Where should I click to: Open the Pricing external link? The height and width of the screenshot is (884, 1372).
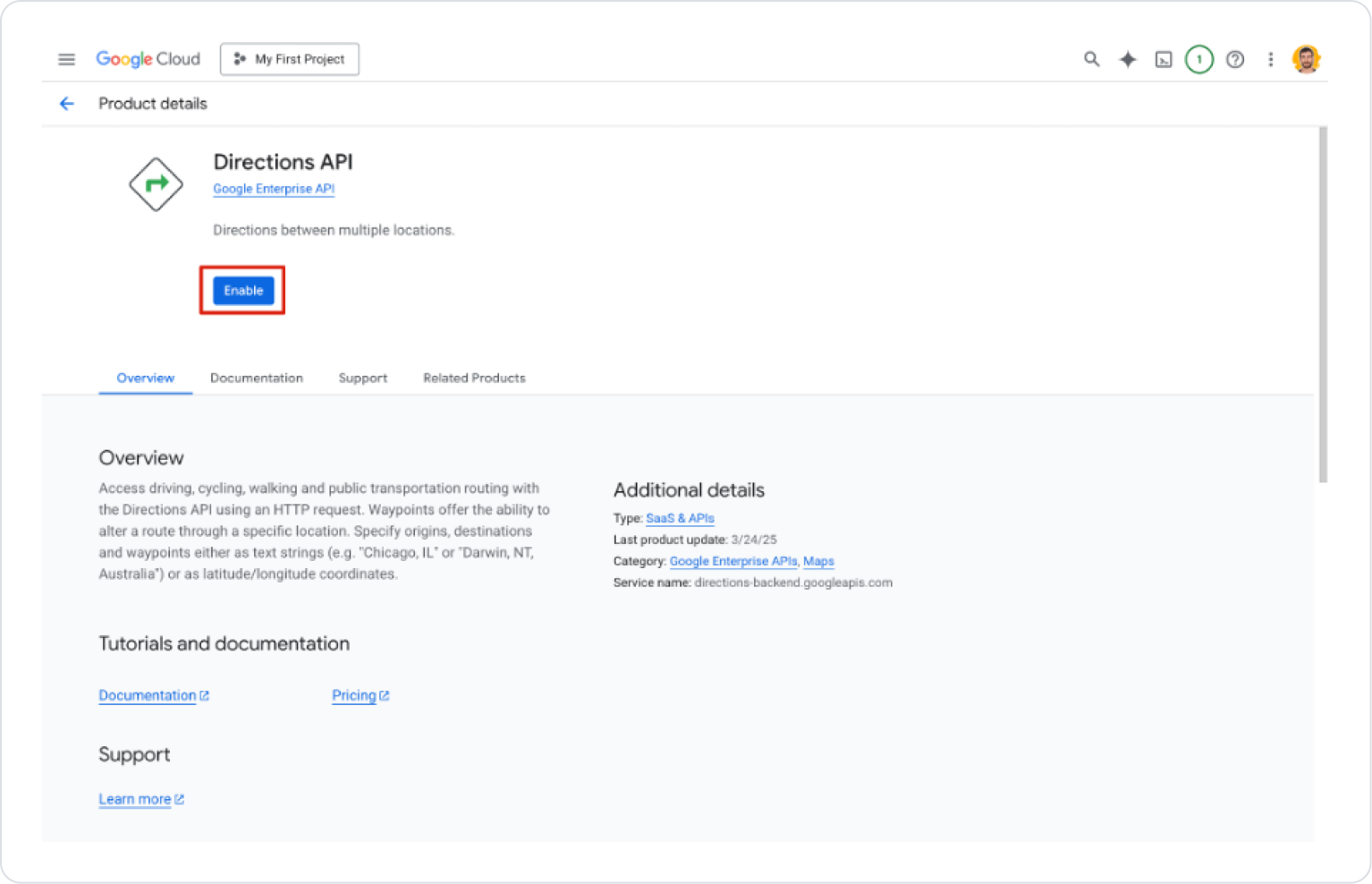tap(360, 695)
